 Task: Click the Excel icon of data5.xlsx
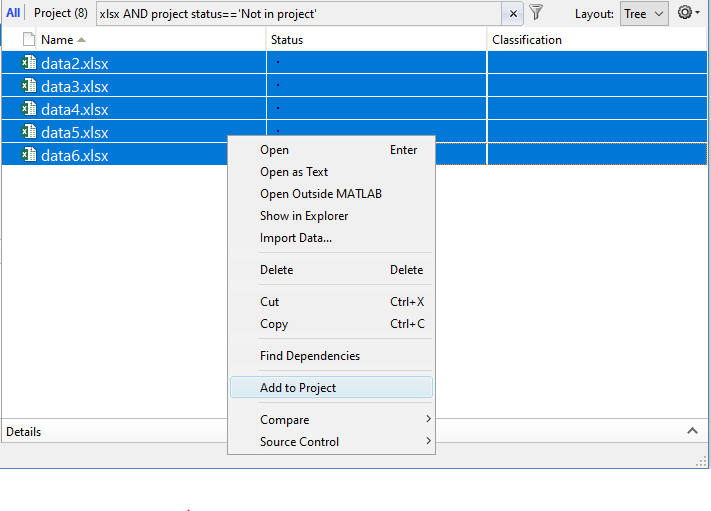[x=29, y=132]
